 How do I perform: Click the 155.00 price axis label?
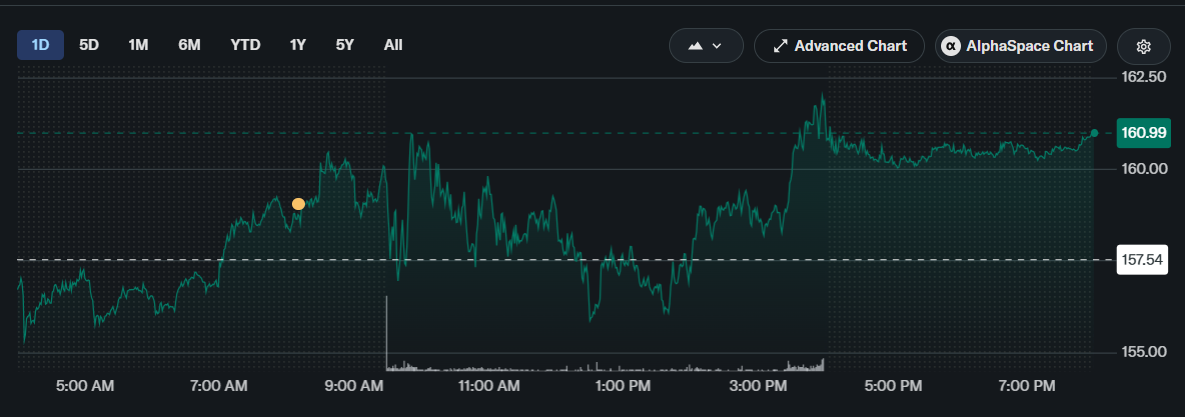(1144, 352)
